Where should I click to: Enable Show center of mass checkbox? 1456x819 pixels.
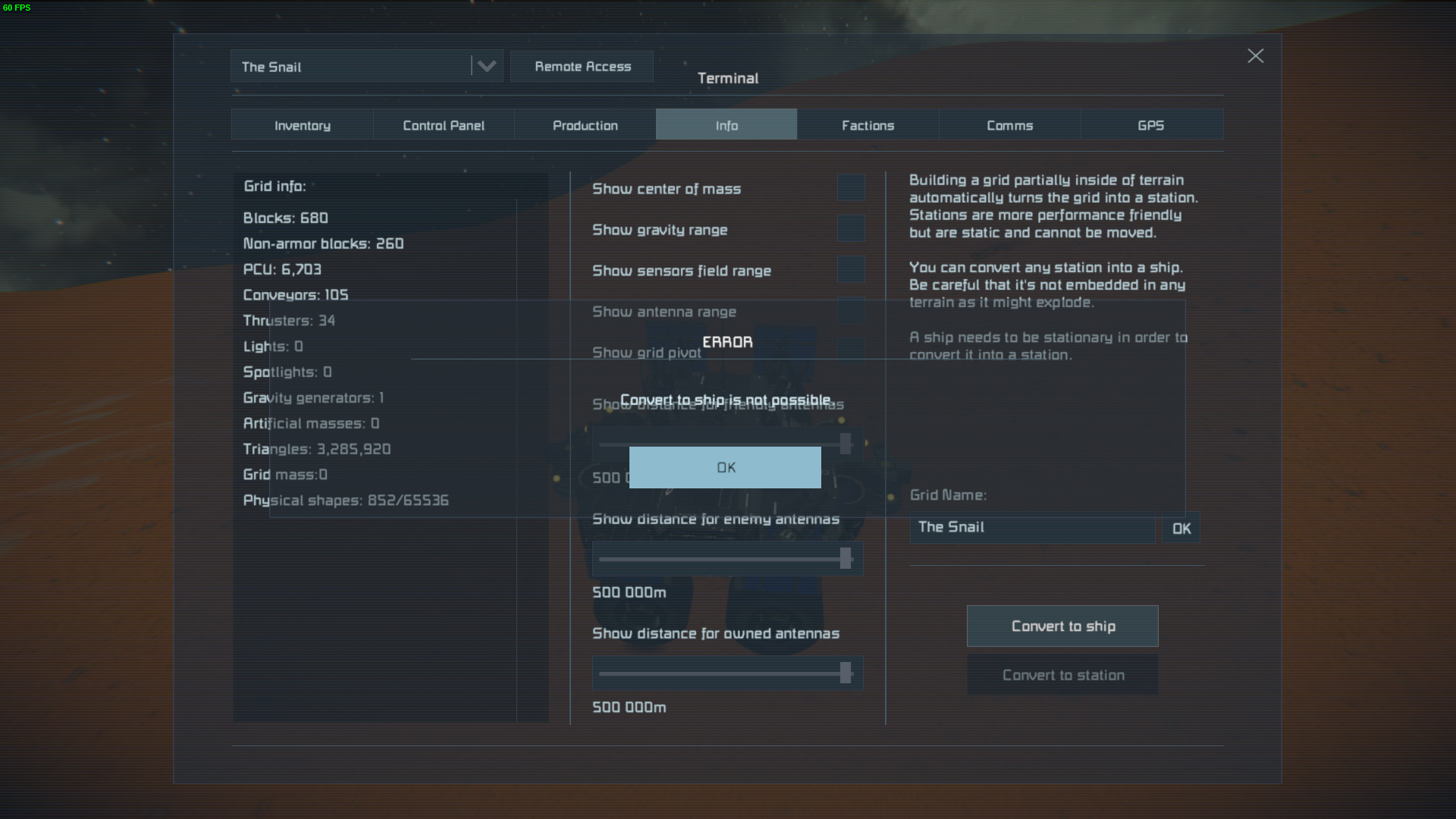850,188
